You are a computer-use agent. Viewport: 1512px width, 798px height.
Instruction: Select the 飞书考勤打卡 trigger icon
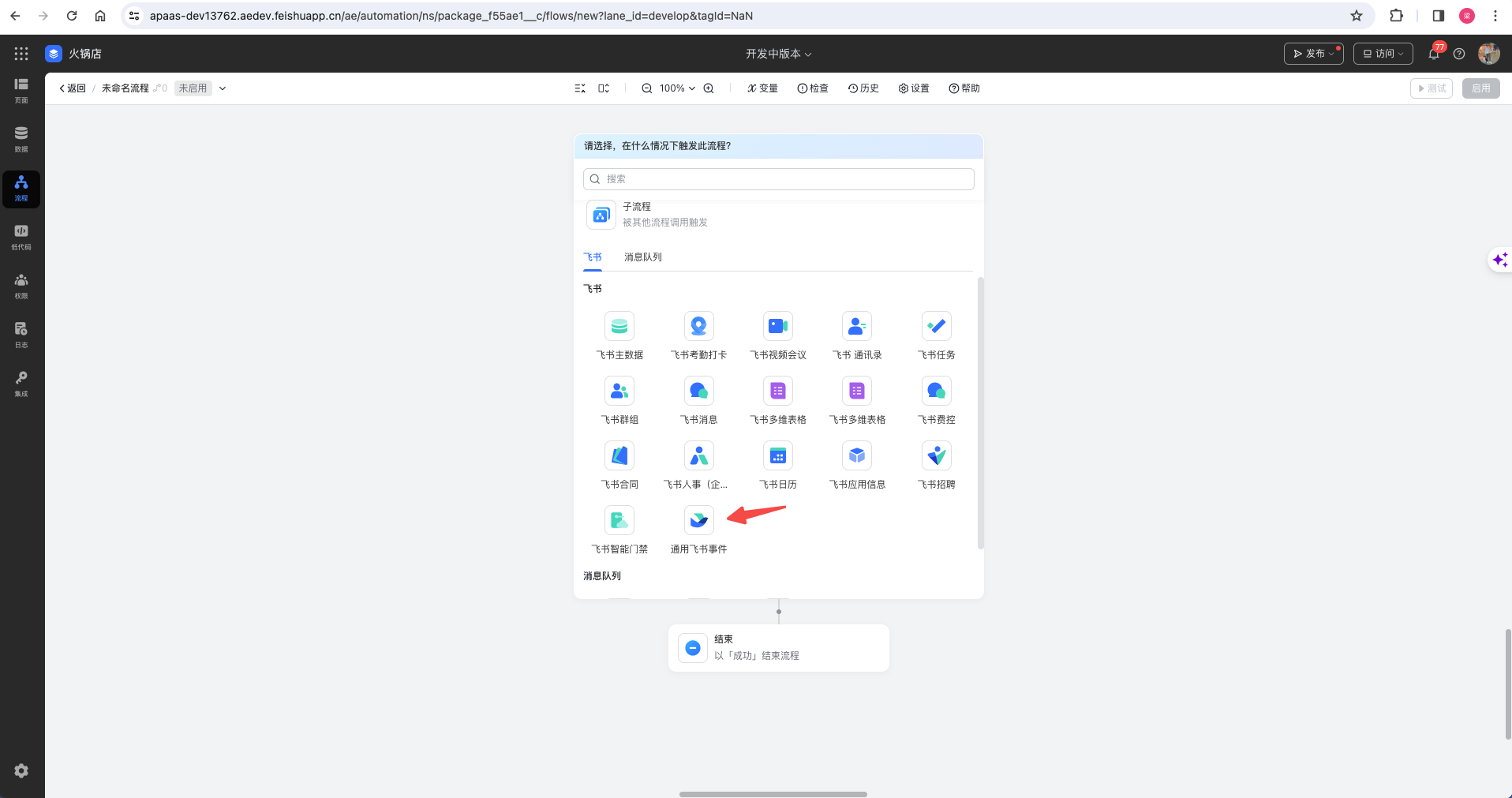(x=698, y=326)
